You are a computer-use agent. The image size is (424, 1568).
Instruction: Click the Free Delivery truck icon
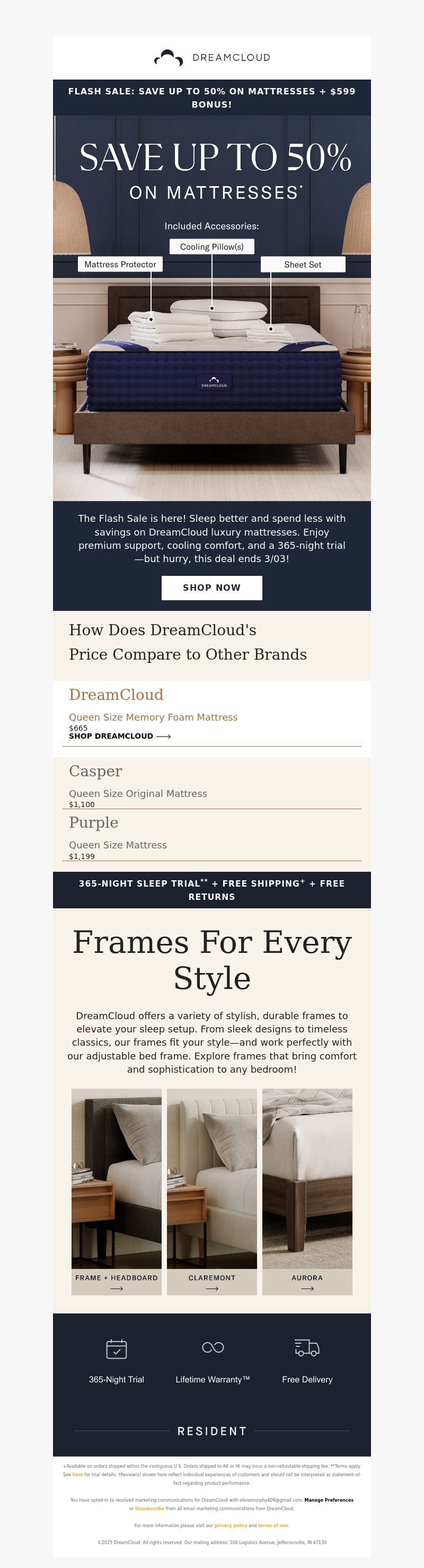[307, 1347]
